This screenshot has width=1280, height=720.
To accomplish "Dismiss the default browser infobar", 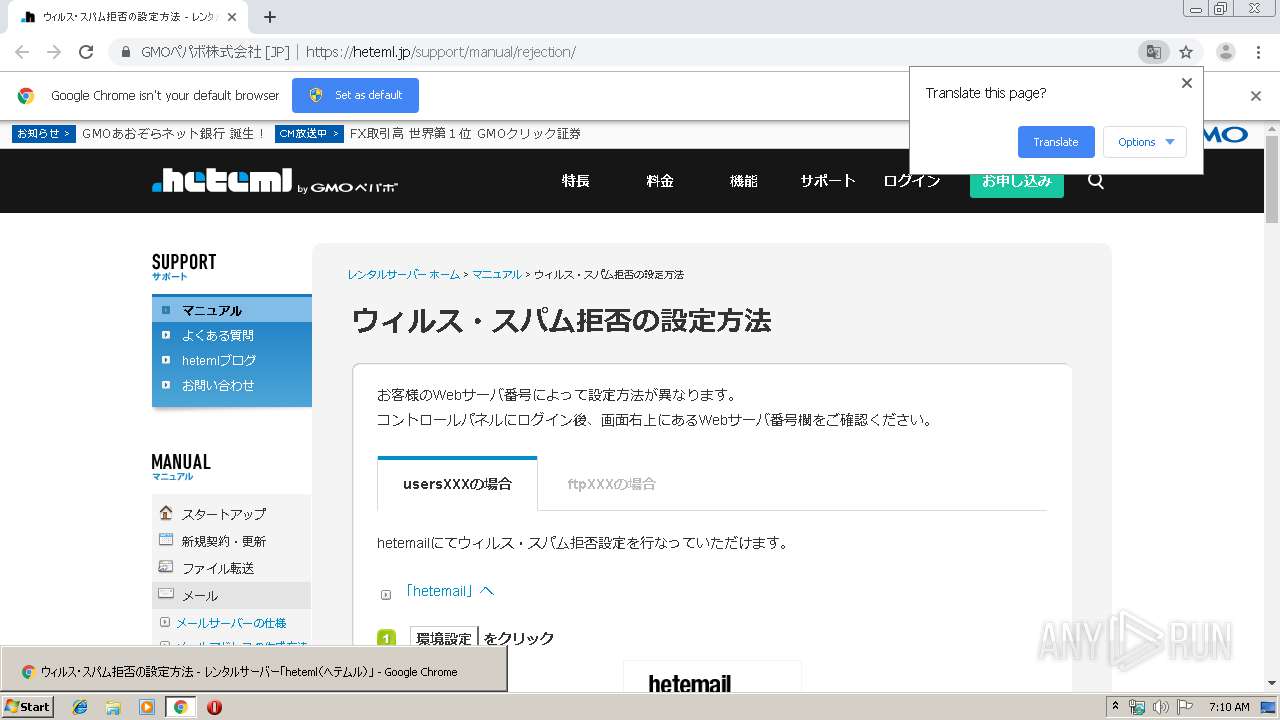I will click(x=1256, y=96).
